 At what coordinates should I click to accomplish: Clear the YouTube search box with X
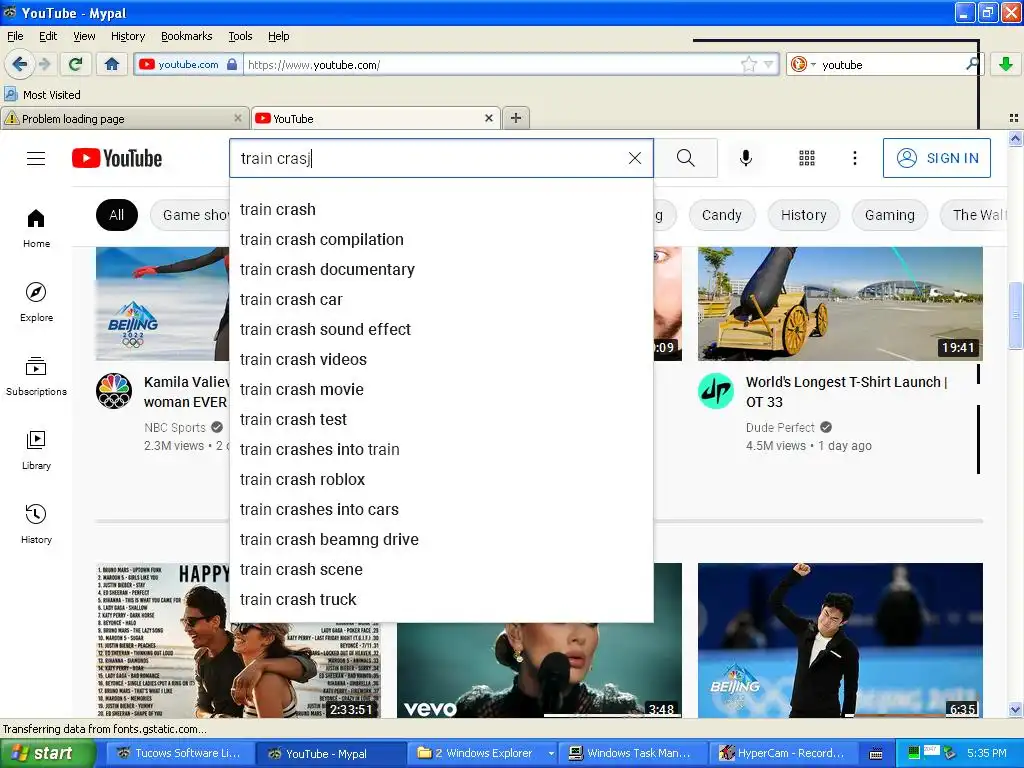click(x=635, y=158)
